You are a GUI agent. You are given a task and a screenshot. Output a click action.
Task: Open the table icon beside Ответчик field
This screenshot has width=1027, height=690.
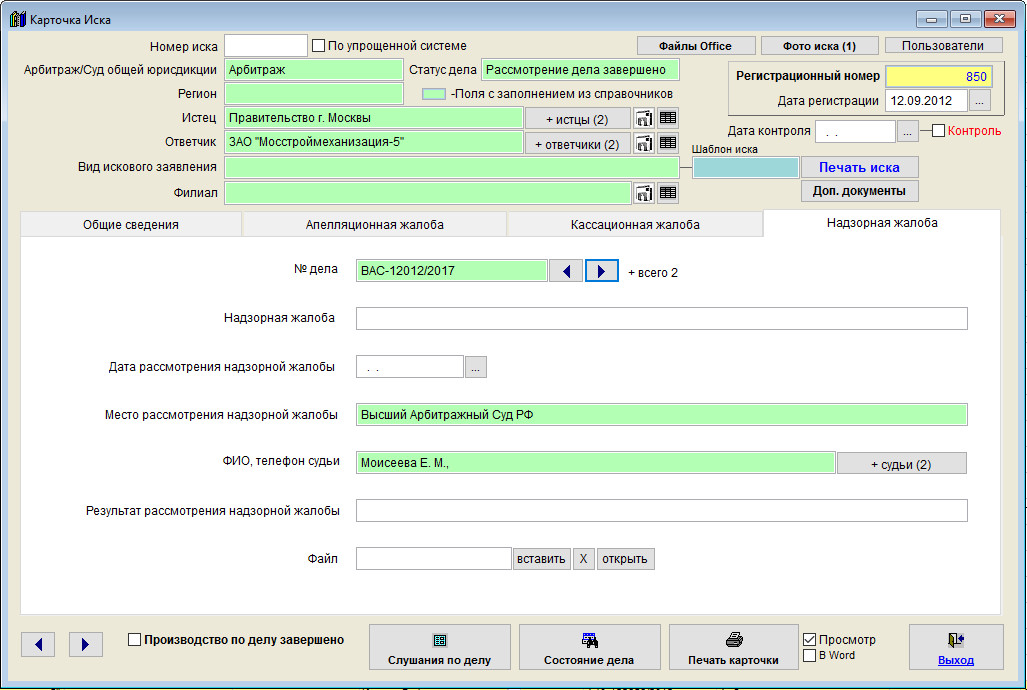coord(668,143)
